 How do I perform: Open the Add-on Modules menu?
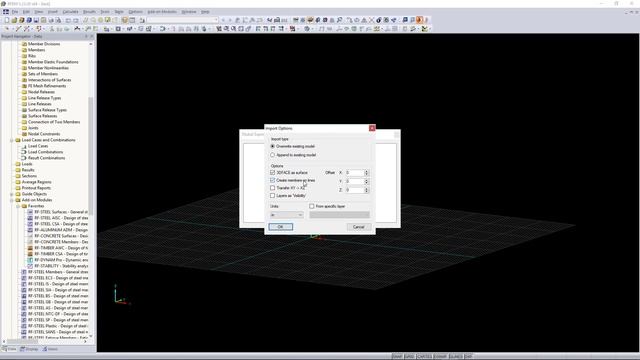162,12
